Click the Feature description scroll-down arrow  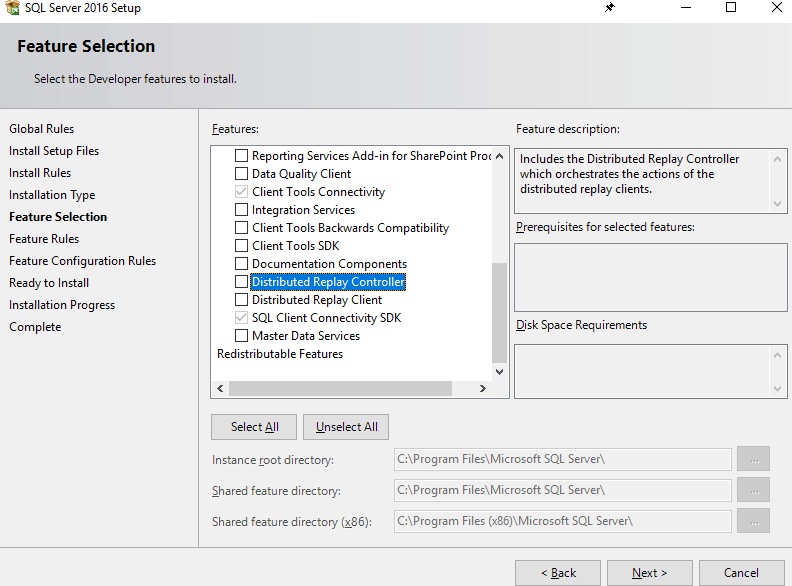(777, 204)
